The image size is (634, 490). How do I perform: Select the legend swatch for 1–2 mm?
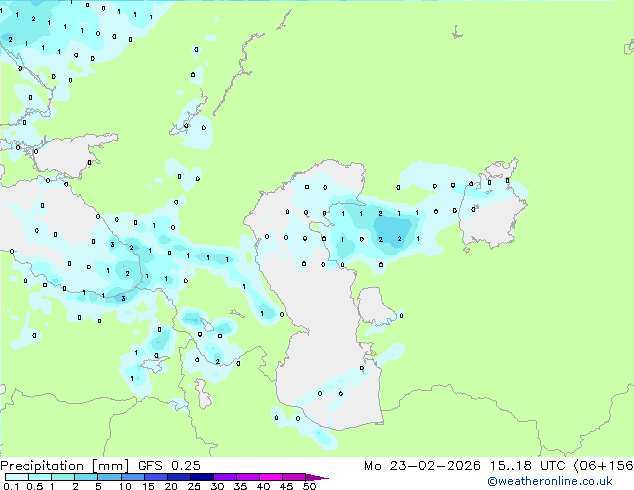(63, 477)
